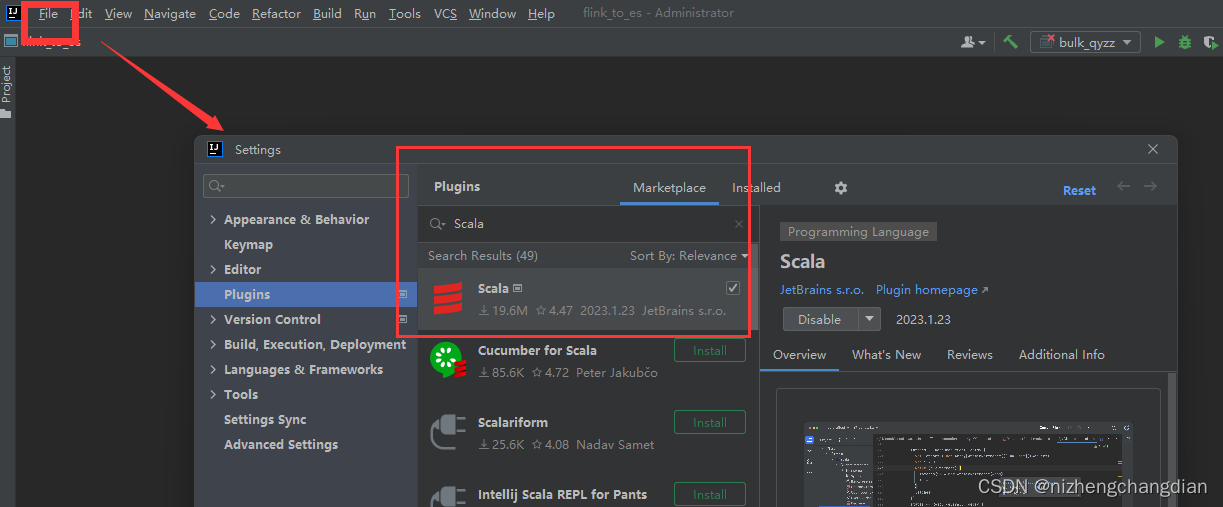Install Intellij Scala REPL for Pants

point(710,495)
